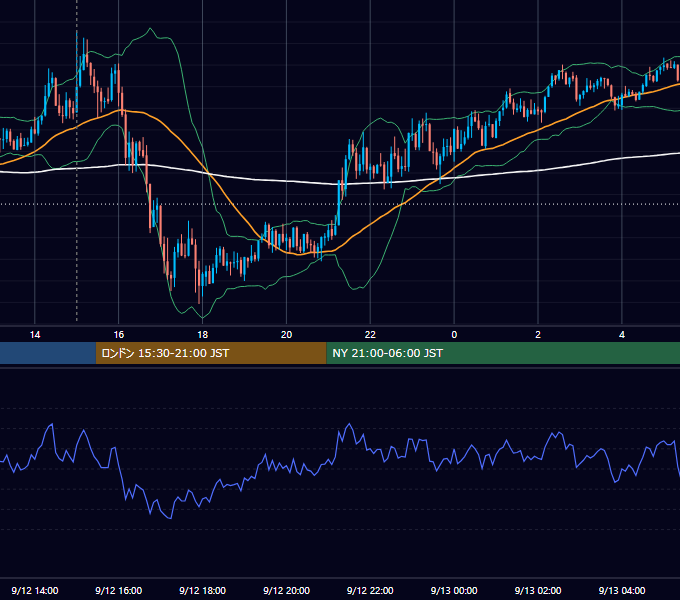Image resolution: width=680 pixels, height=600 pixels.
Task: Click the 14 hour label on price chart axis
Action: point(35,335)
